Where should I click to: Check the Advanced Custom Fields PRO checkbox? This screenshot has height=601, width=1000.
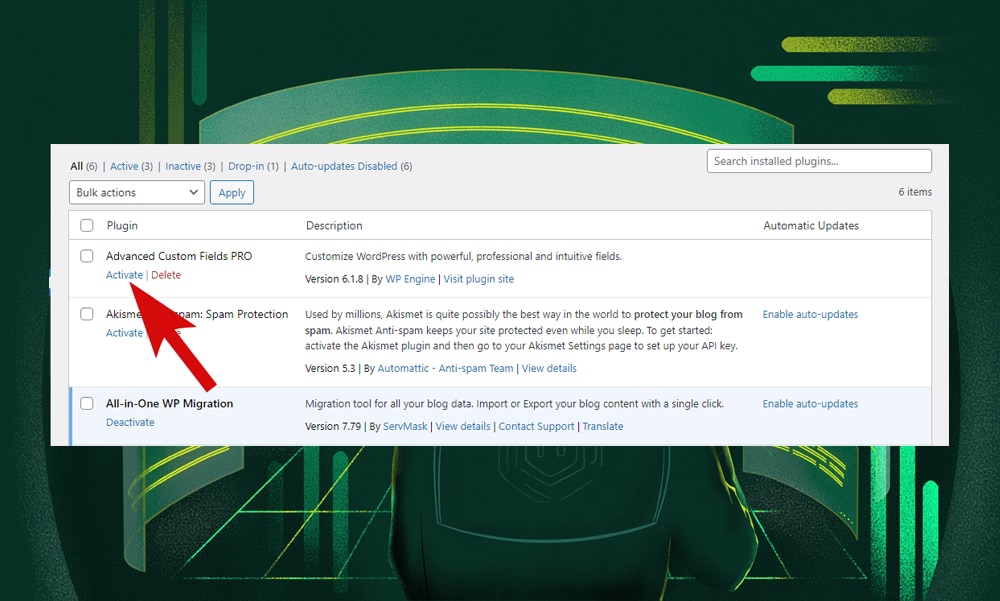[86, 256]
